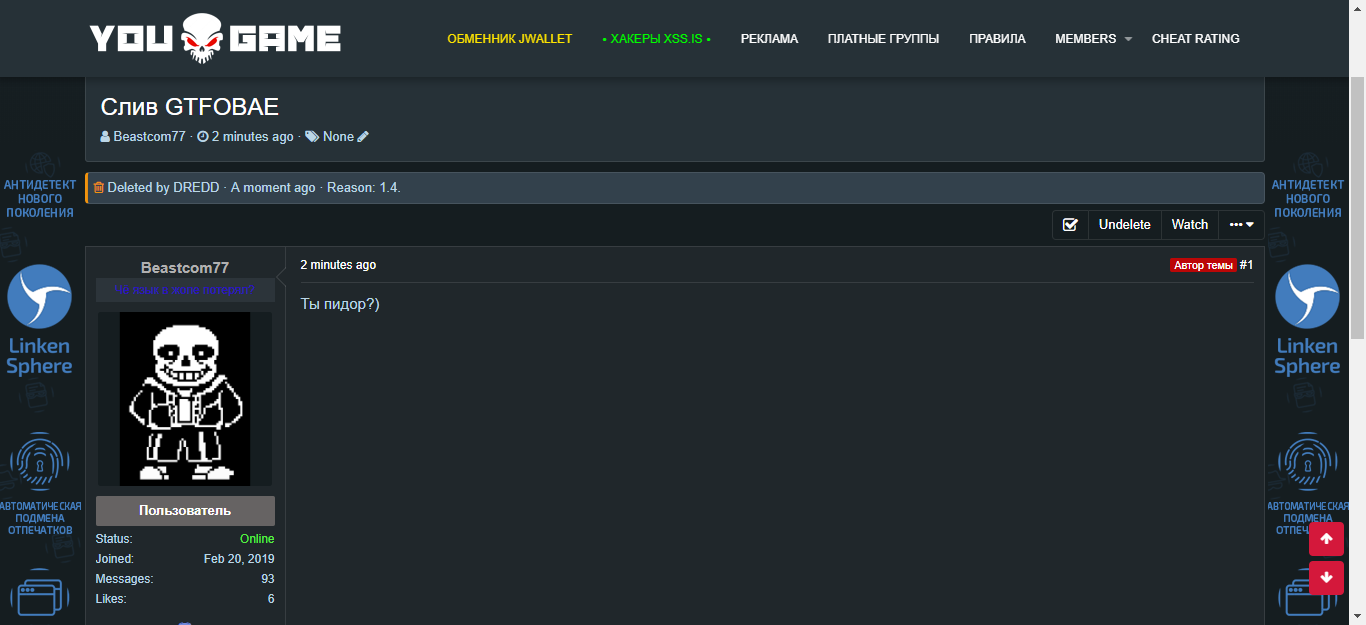The width and height of the screenshot is (1366, 625).
Task: Open the DREDD moderator profile link
Action: tap(196, 187)
